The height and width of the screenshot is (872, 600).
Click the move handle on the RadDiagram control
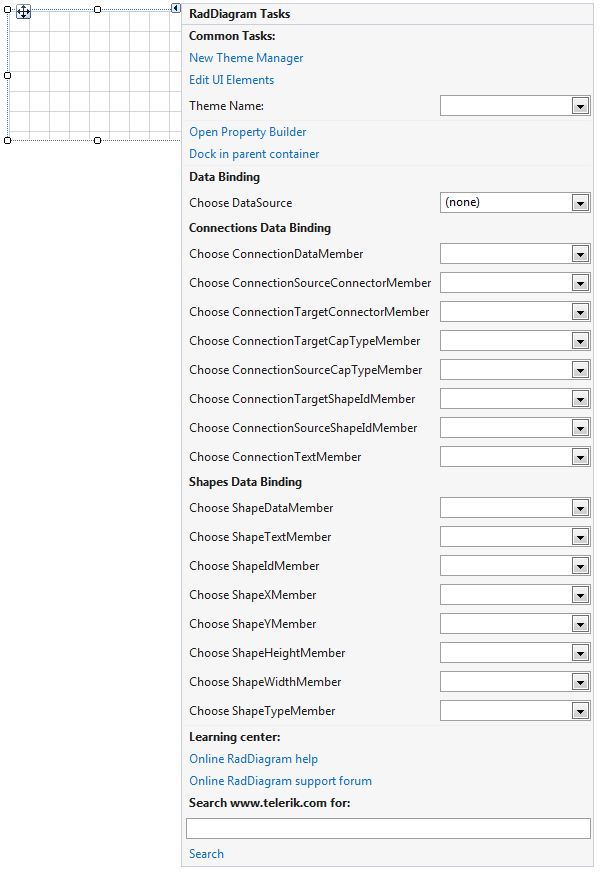pos(23,12)
